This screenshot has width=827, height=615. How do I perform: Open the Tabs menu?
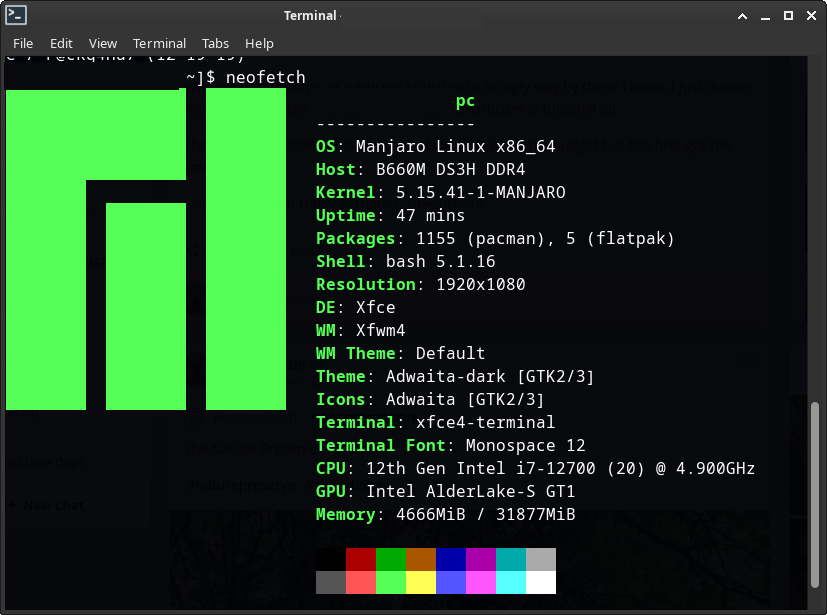(x=215, y=43)
